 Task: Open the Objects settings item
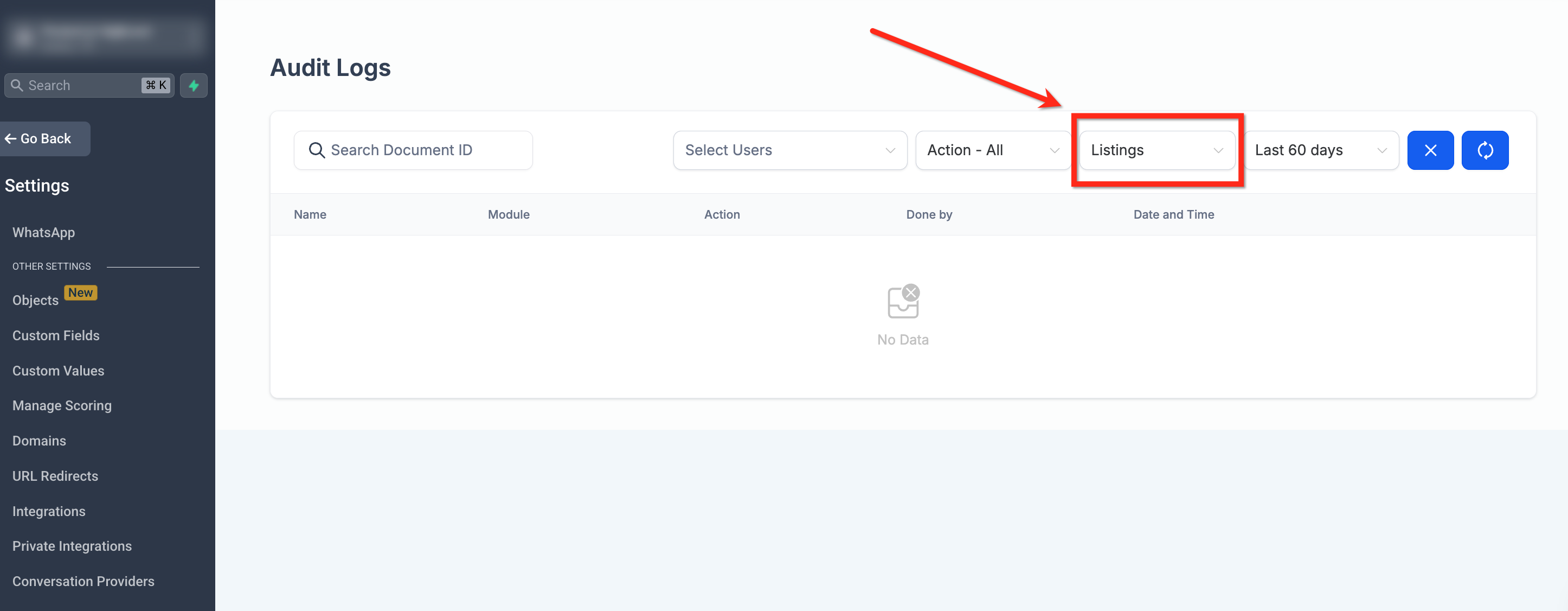pyautogui.click(x=35, y=300)
